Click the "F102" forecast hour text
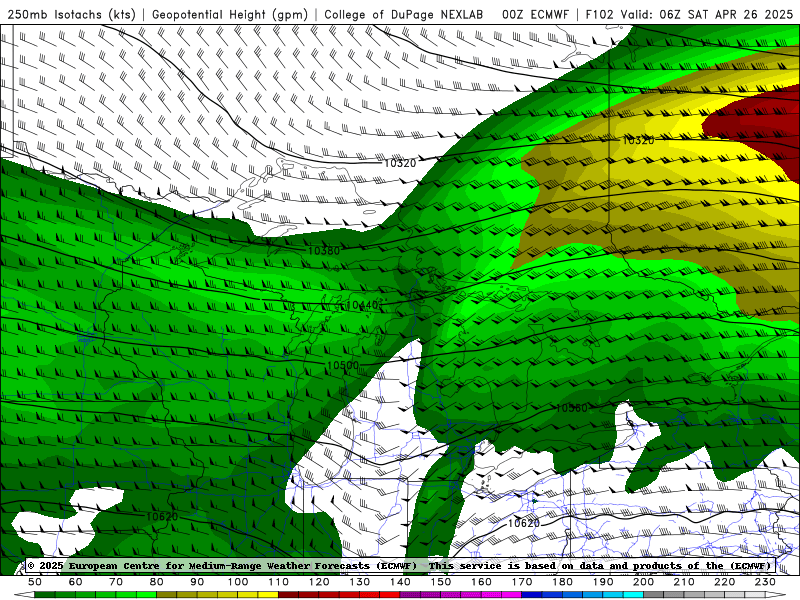800x600 pixels. [x=599, y=14]
